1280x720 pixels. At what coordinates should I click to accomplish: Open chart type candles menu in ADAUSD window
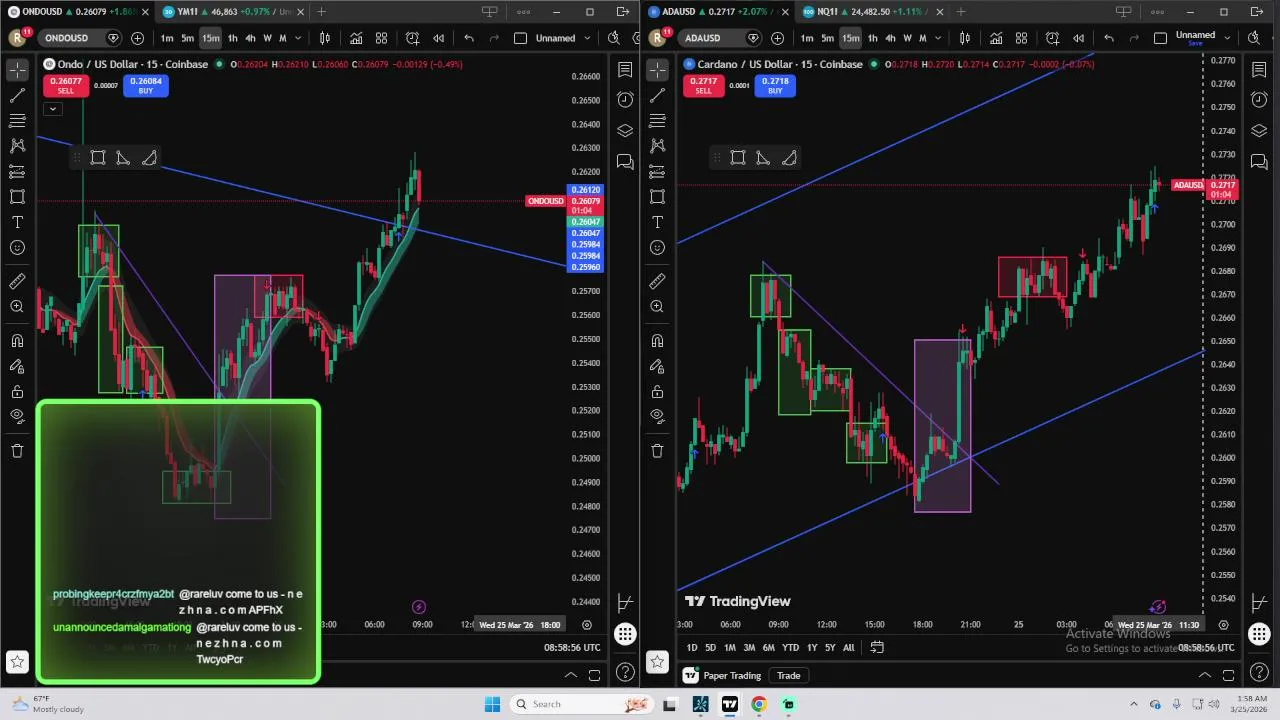(x=964, y=38)
